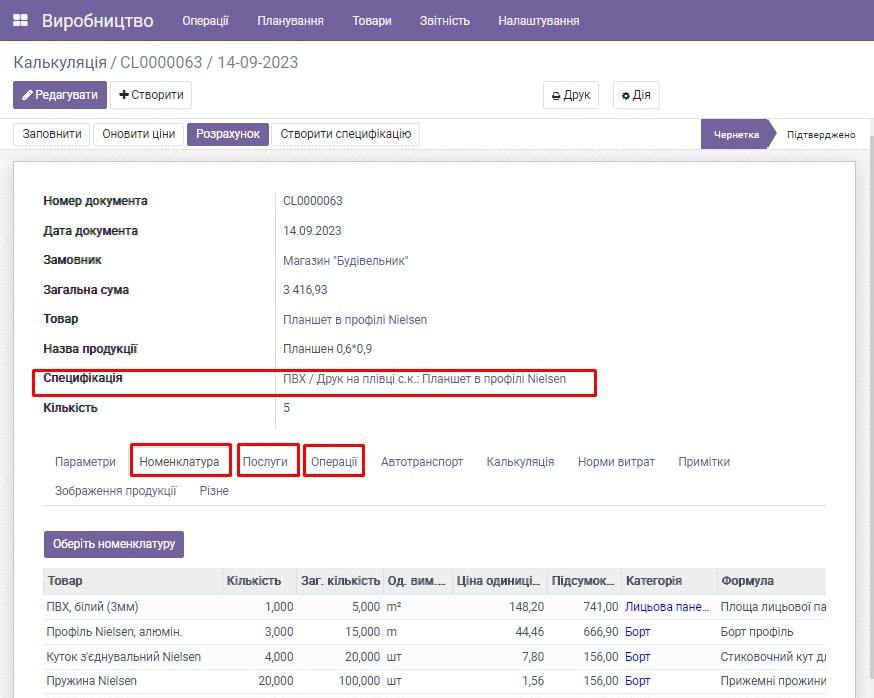Open the Операції top menu
874x698 pixels.
(205, 21)
